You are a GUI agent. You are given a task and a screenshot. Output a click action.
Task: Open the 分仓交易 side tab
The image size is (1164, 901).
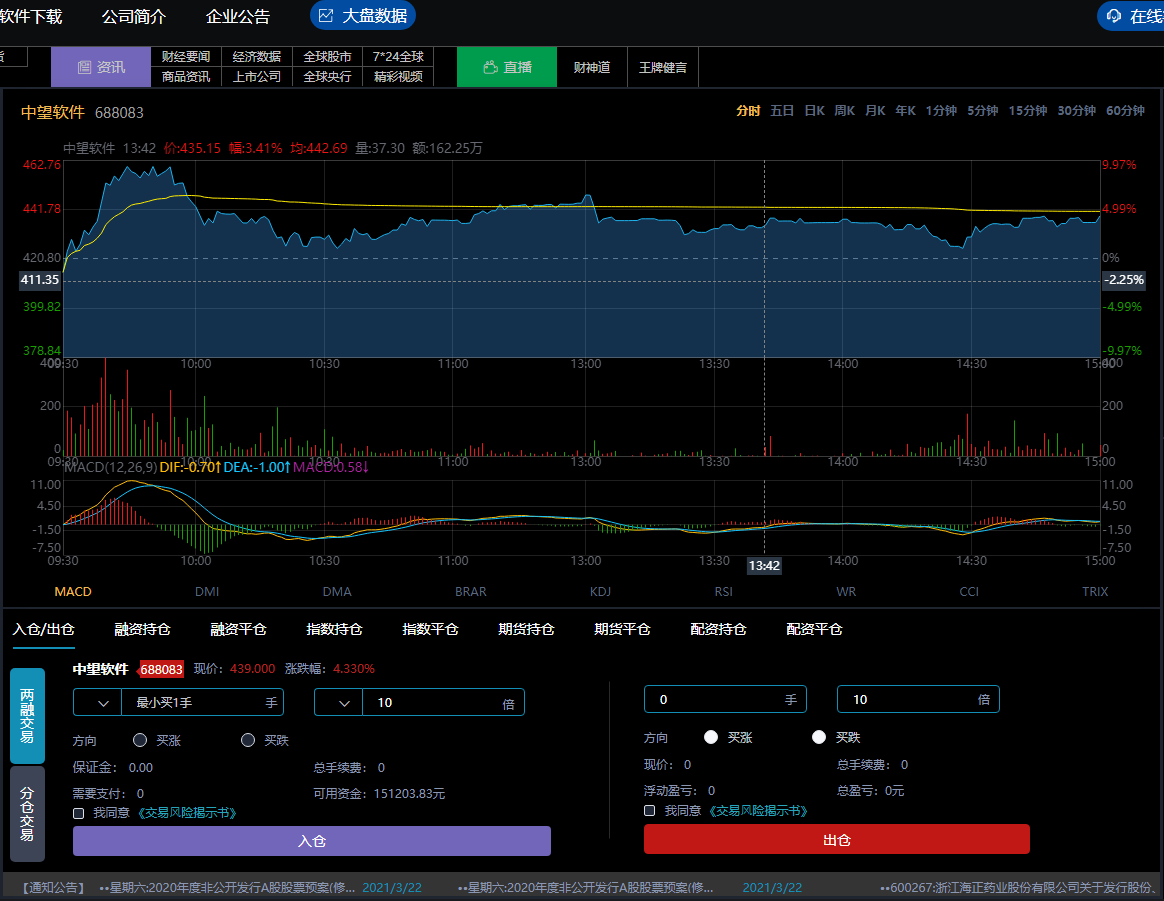pyautogui.click(x=27, y=814)
